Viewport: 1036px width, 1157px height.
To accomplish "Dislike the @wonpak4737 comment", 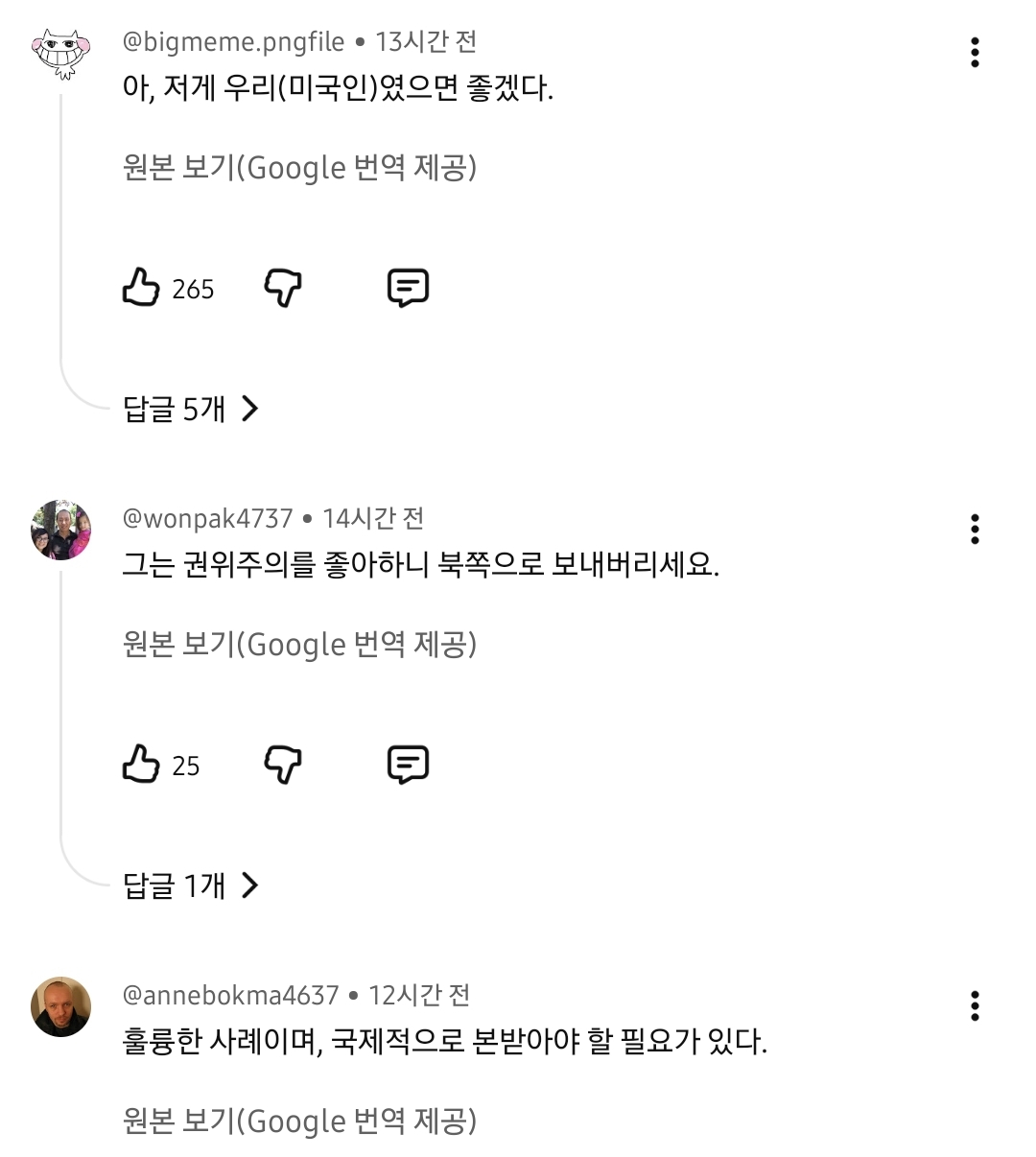I will [283, 765].
